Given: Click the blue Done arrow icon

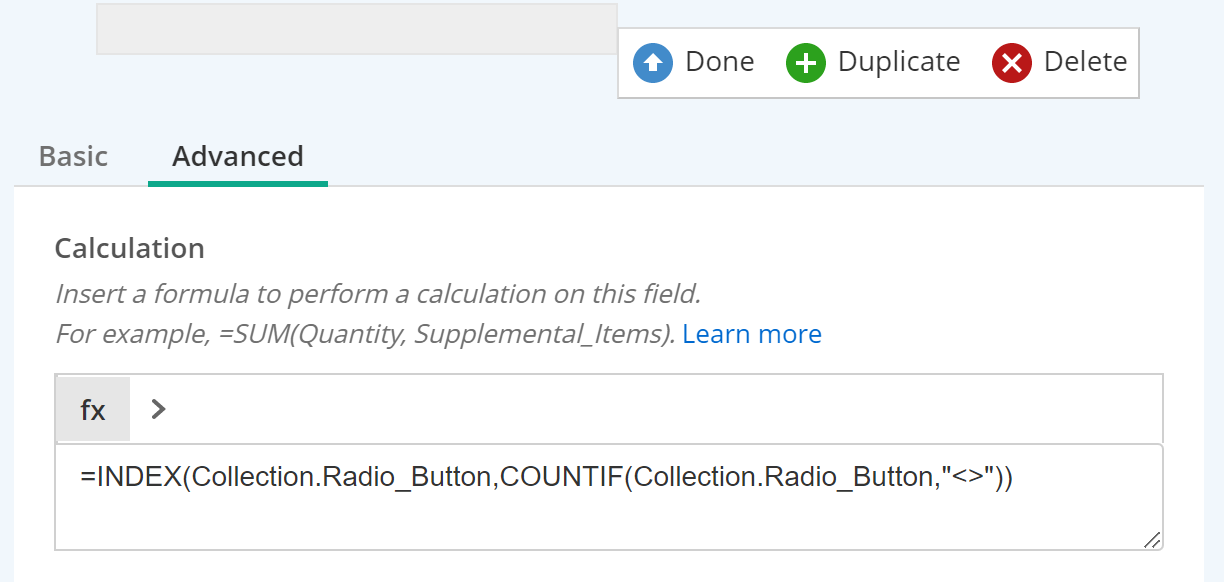Looking at the screenshot, I should pos(653,63).
